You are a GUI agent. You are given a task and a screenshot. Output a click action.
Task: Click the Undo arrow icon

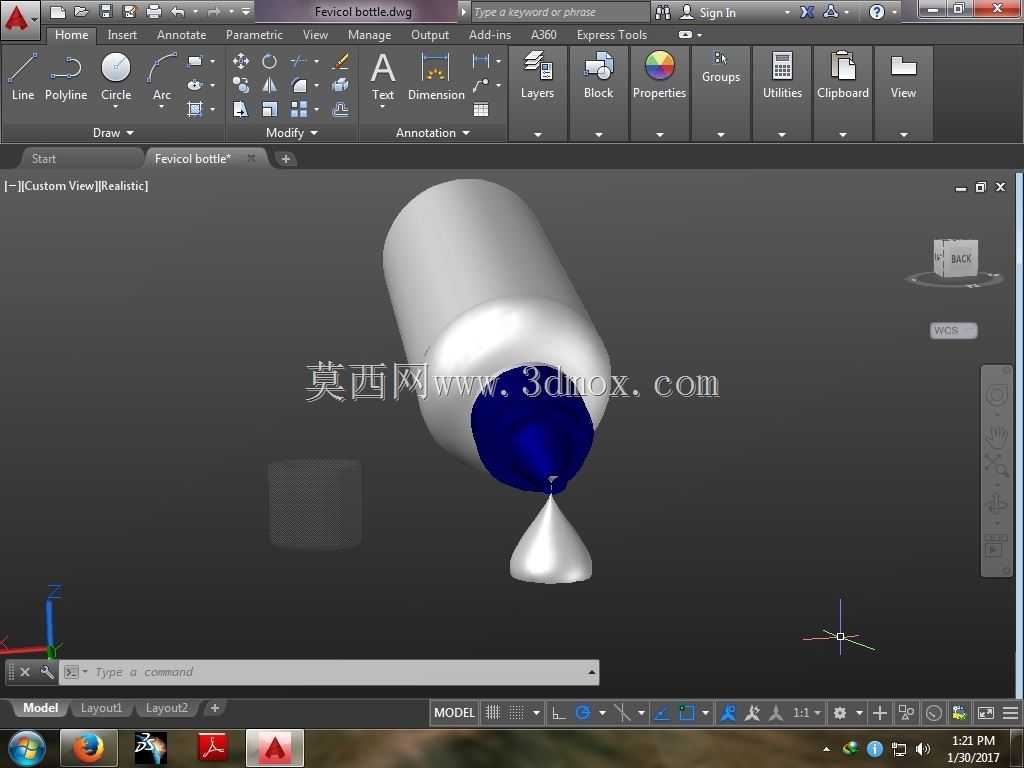177,11
